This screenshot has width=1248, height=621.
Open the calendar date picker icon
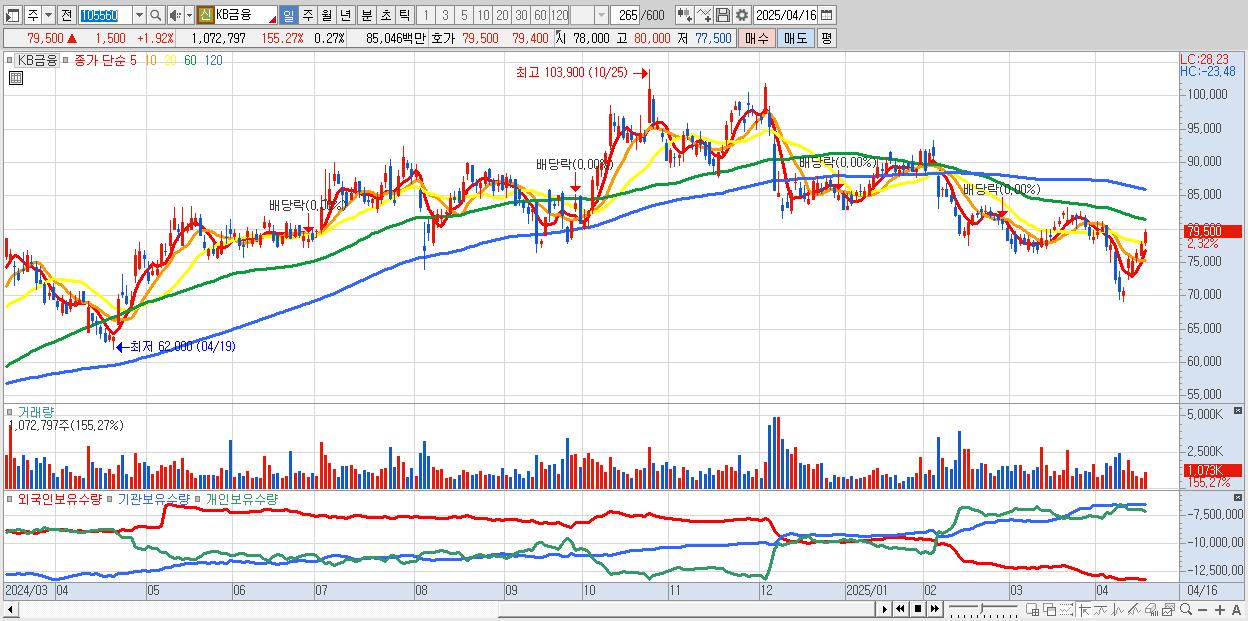(827, 15)
